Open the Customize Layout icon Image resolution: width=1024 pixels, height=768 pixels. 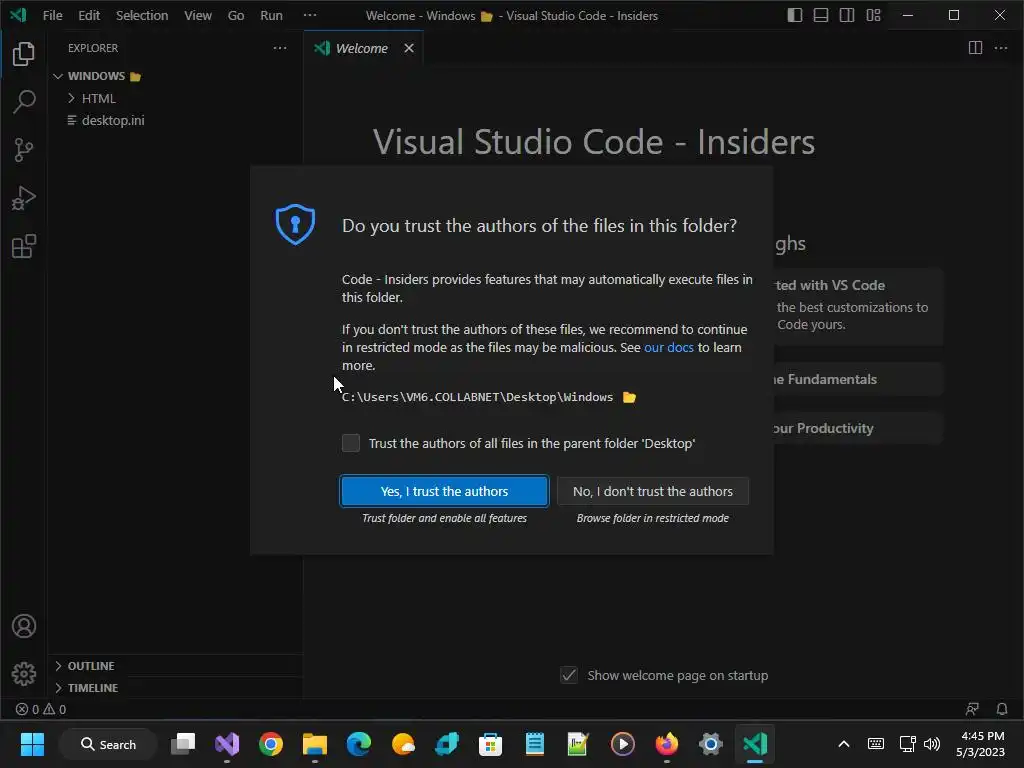coord(873,15)
